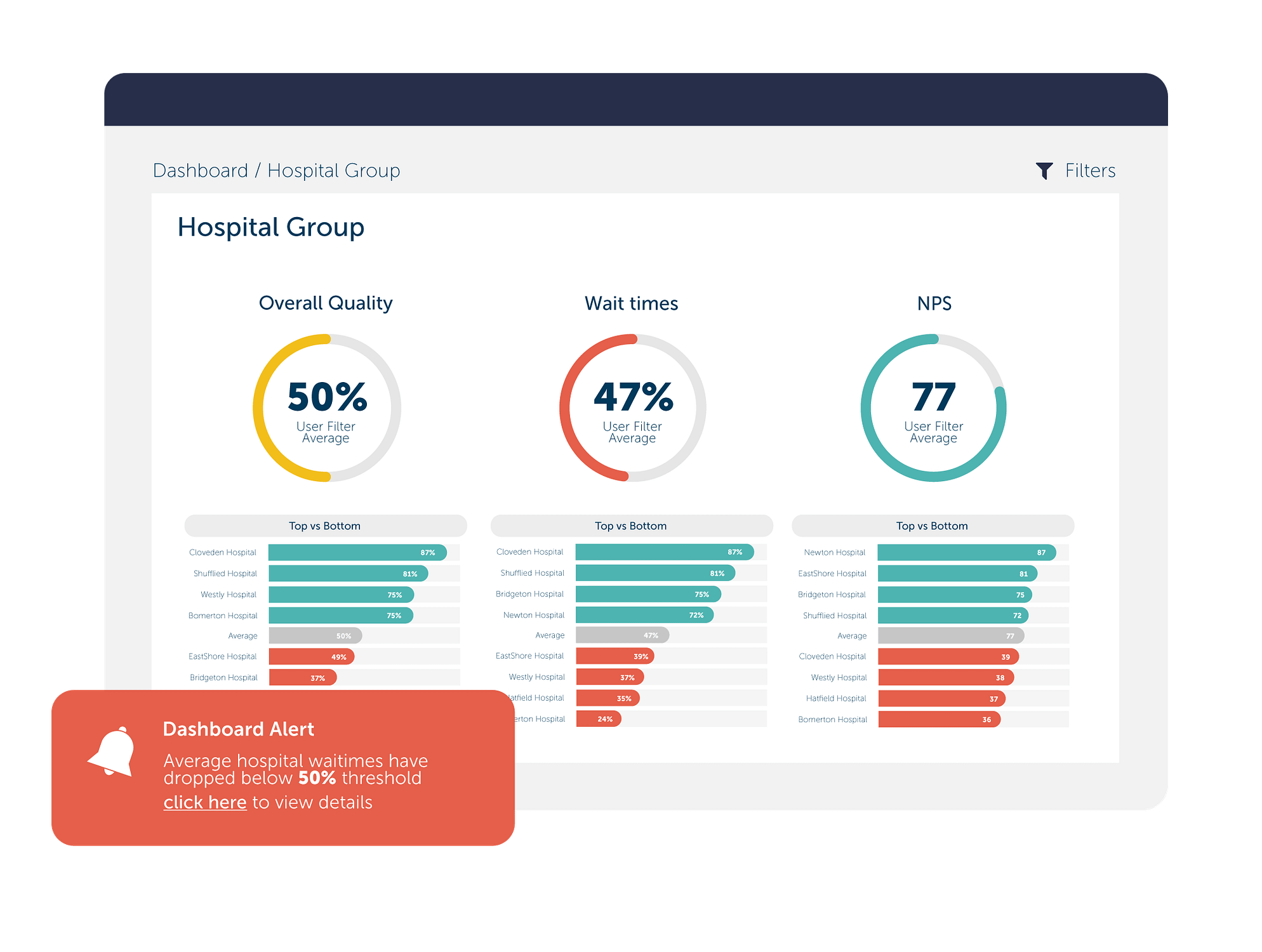The height and width of the screenshot is (952, 1262).
Task: Open the Filters text label
Action: pyautogui.click(x=1089, y=170)
